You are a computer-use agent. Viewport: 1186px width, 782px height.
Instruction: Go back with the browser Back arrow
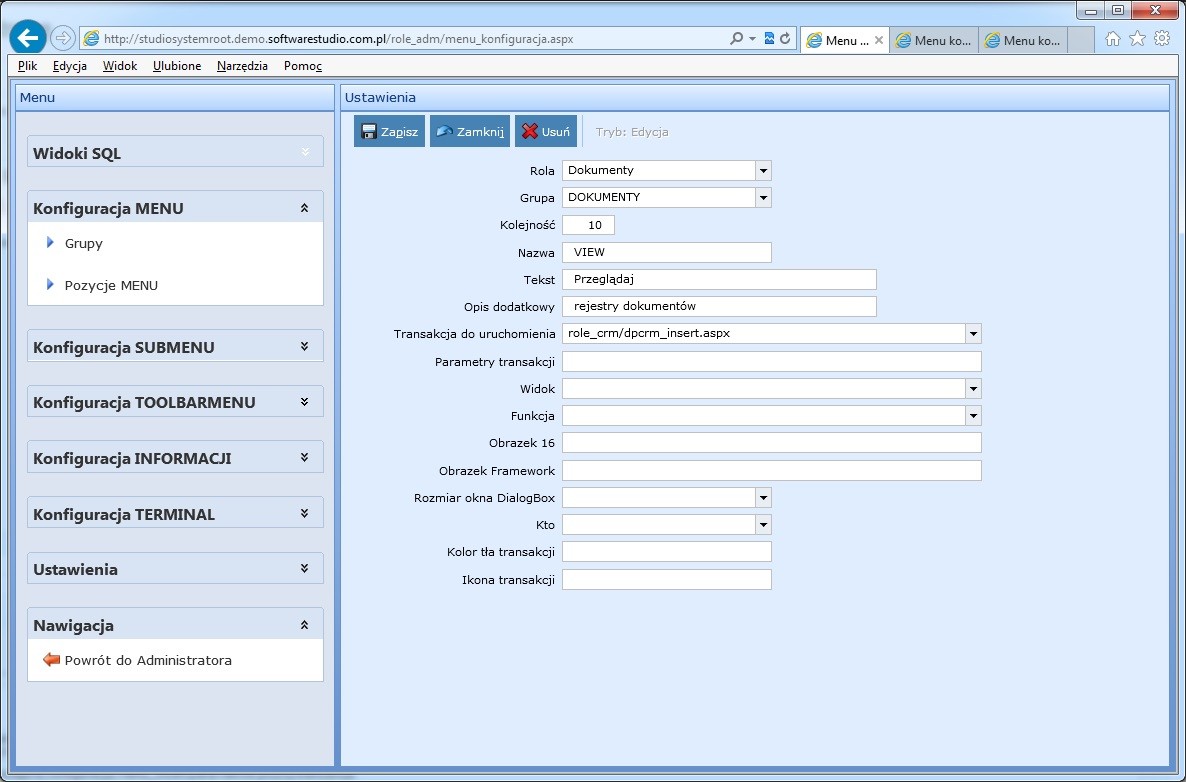point(28,37)
